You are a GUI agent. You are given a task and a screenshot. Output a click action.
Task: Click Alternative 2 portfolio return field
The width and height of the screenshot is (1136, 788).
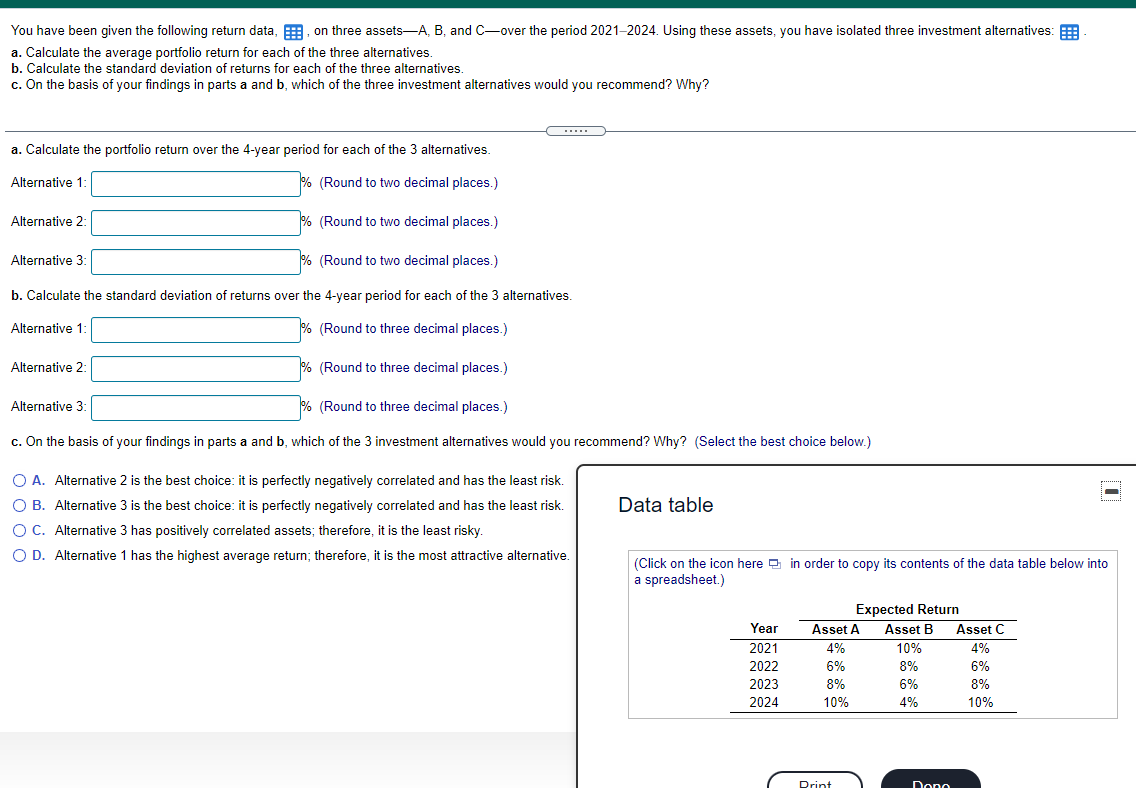pos(195,222)
